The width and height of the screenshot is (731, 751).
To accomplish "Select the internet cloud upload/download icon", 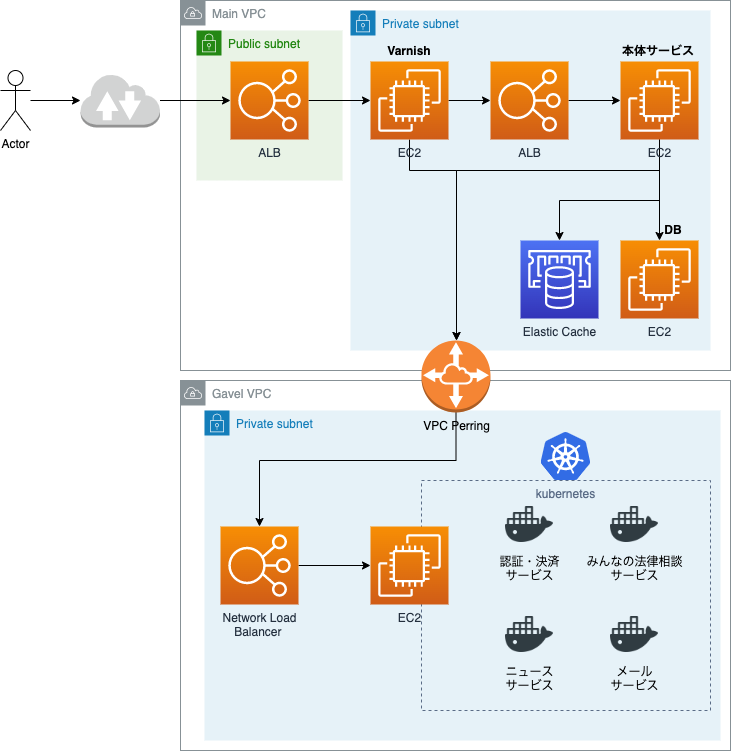I will 120,101.
